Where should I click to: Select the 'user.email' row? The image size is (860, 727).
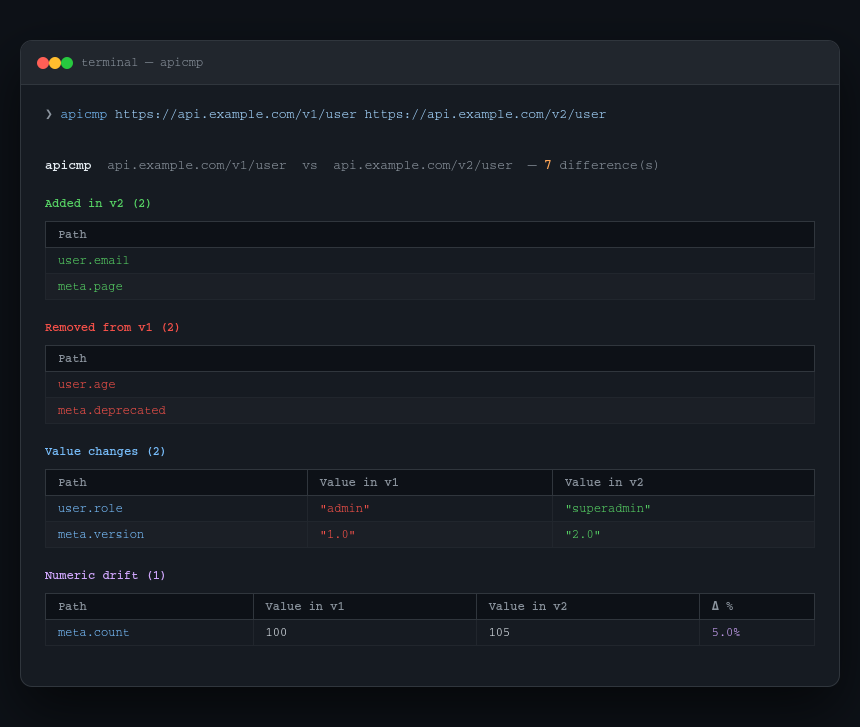pyautogui.click(x=429, y=260)
